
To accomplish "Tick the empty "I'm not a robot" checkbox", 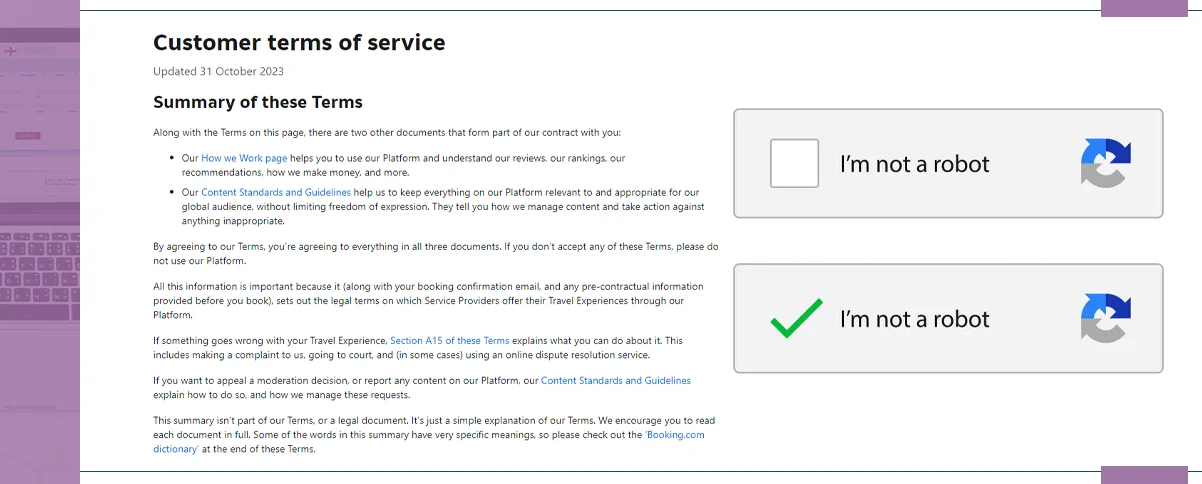I will [794, 163].
